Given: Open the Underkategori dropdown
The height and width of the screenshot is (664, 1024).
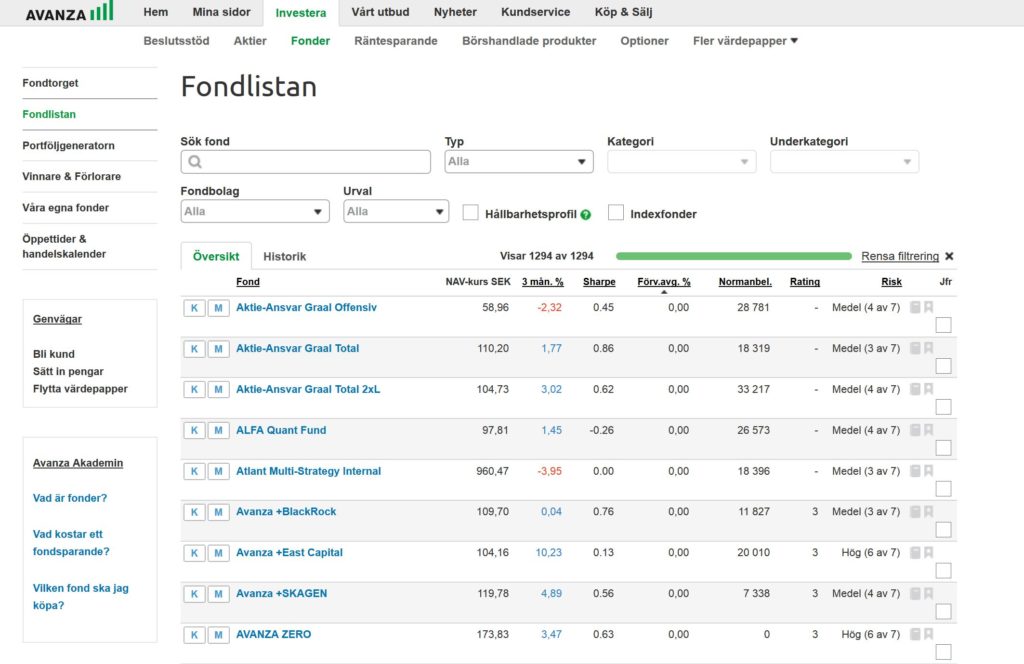Looking at the screenshot, I should 844,162.
